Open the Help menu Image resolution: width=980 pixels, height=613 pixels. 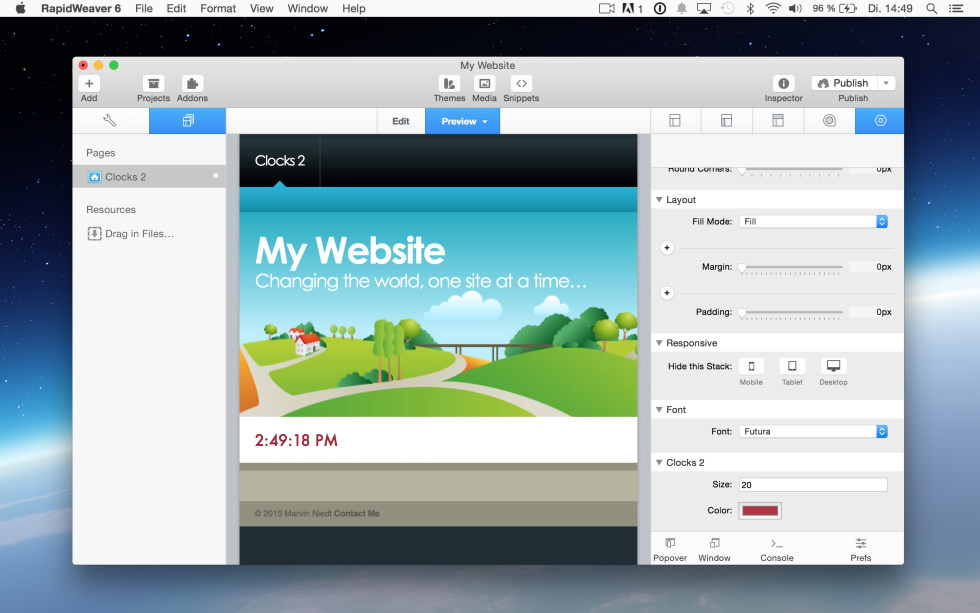point(354,9)
